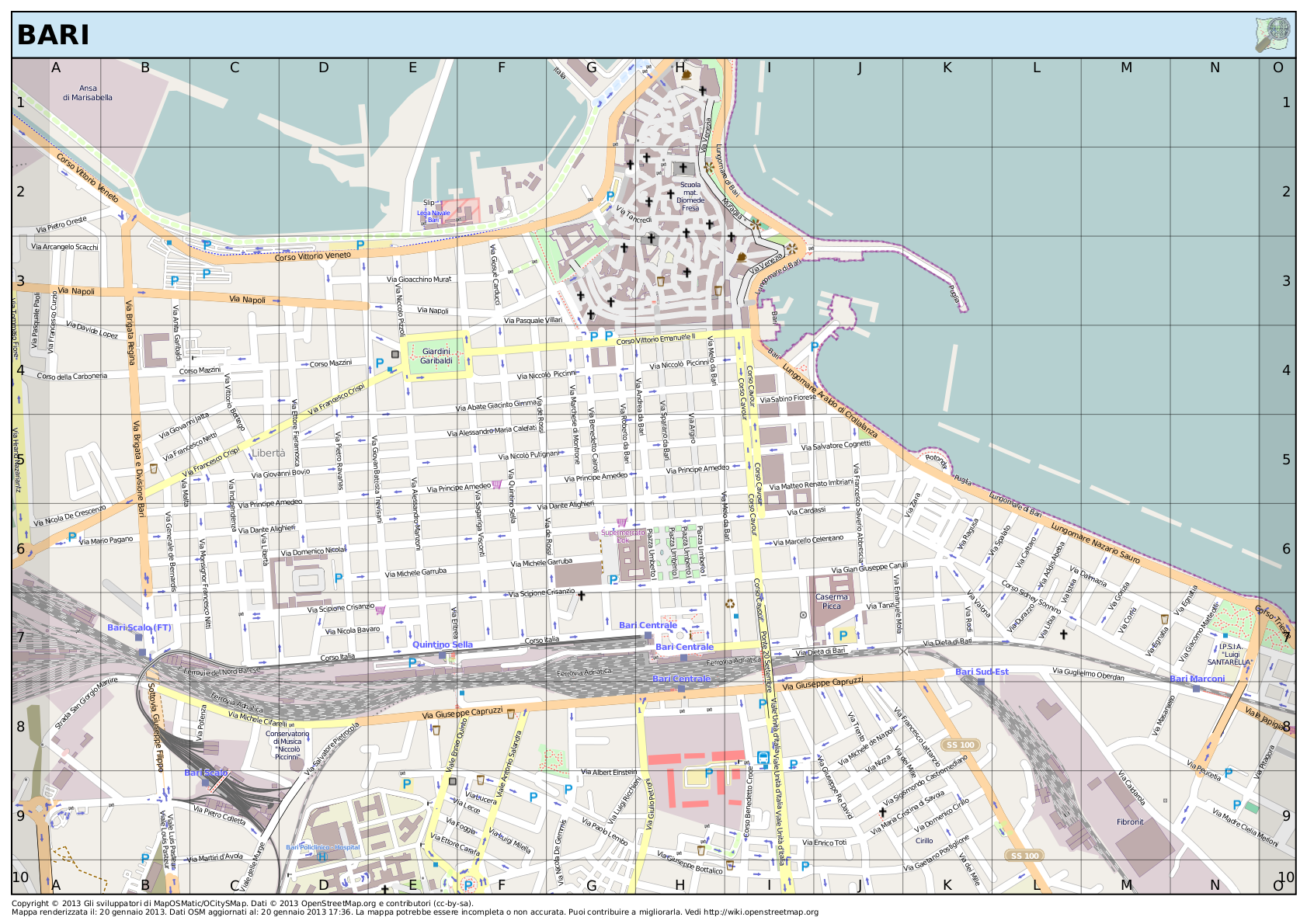Click the church cross near Via Libia
1307x924 pixels.
(x=1063, y=634)
